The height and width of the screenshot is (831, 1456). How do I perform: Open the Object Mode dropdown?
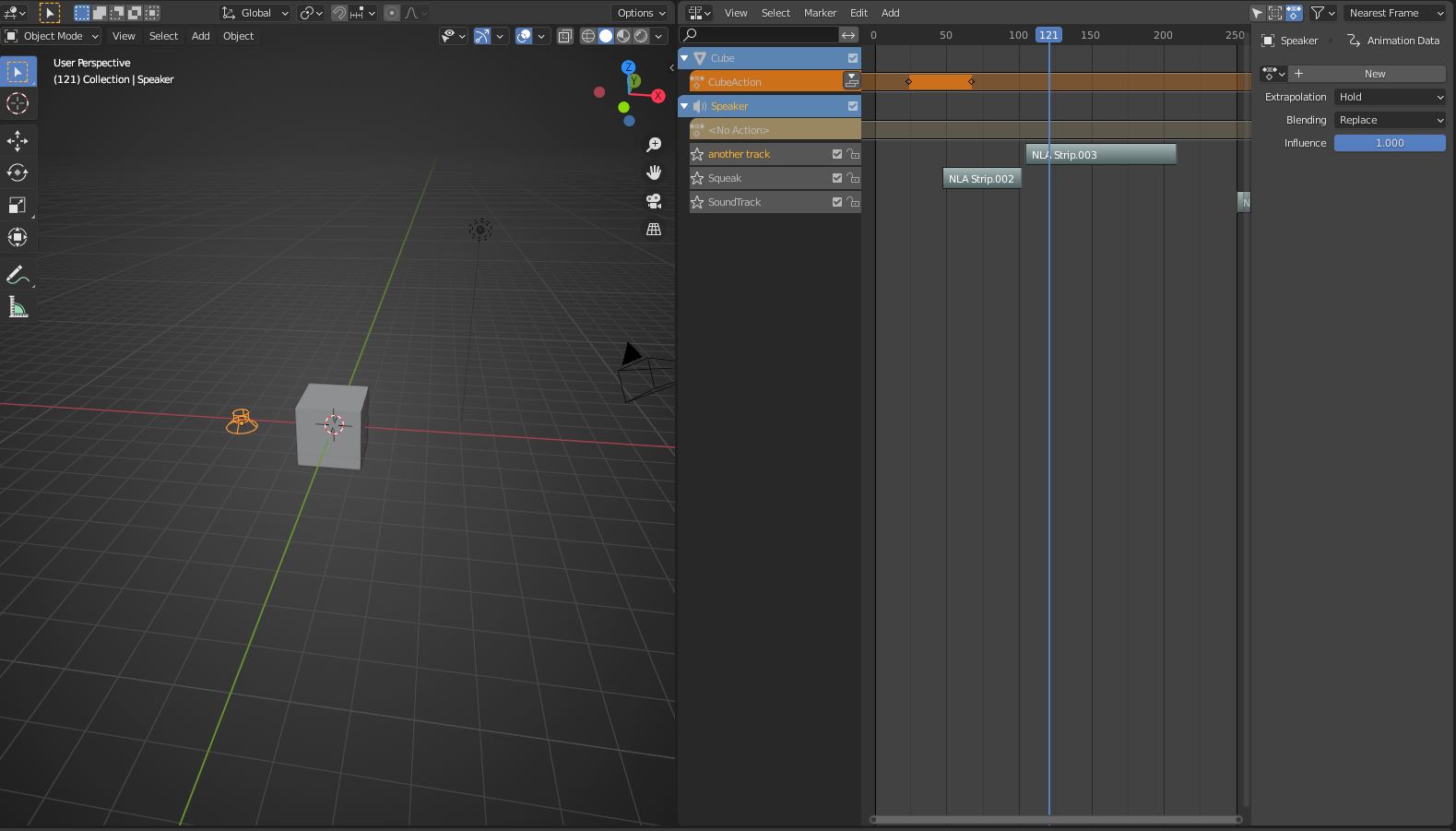52,36
